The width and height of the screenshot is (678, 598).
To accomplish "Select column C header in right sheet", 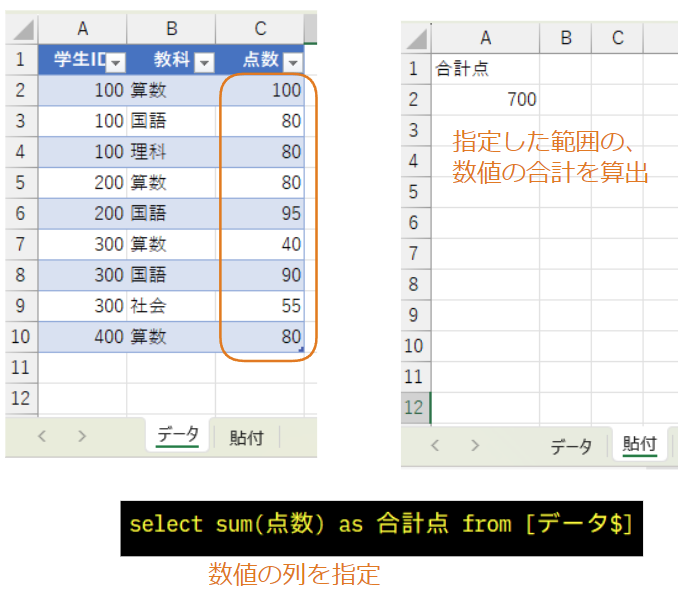I will (x=617, y=38).
